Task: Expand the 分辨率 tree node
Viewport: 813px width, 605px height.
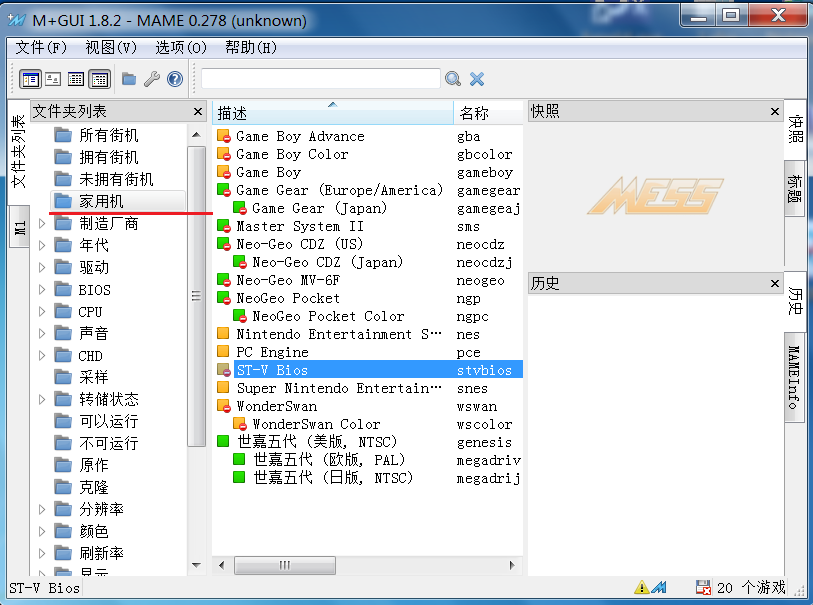Action: (42, 509)
